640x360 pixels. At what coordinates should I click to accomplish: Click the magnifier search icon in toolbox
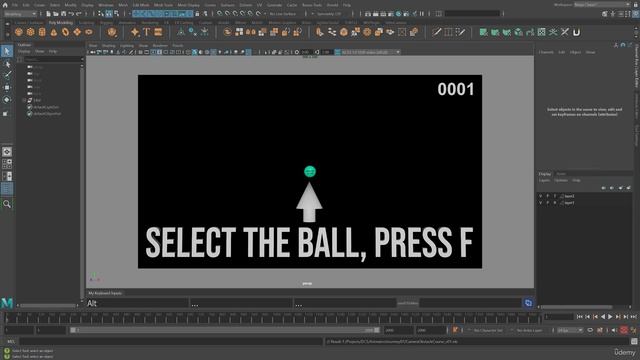tap(7, 204)
